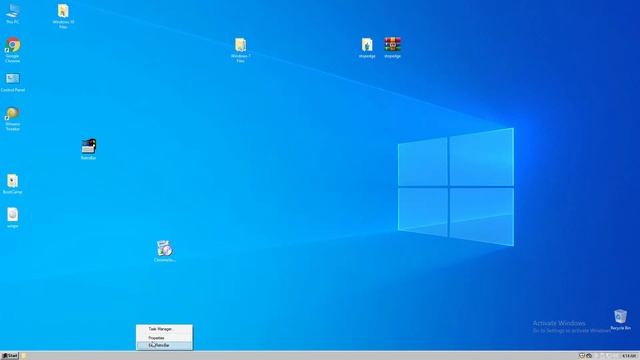
Task: Select the Control Panel desktop icon
Action: pos(13,82)
